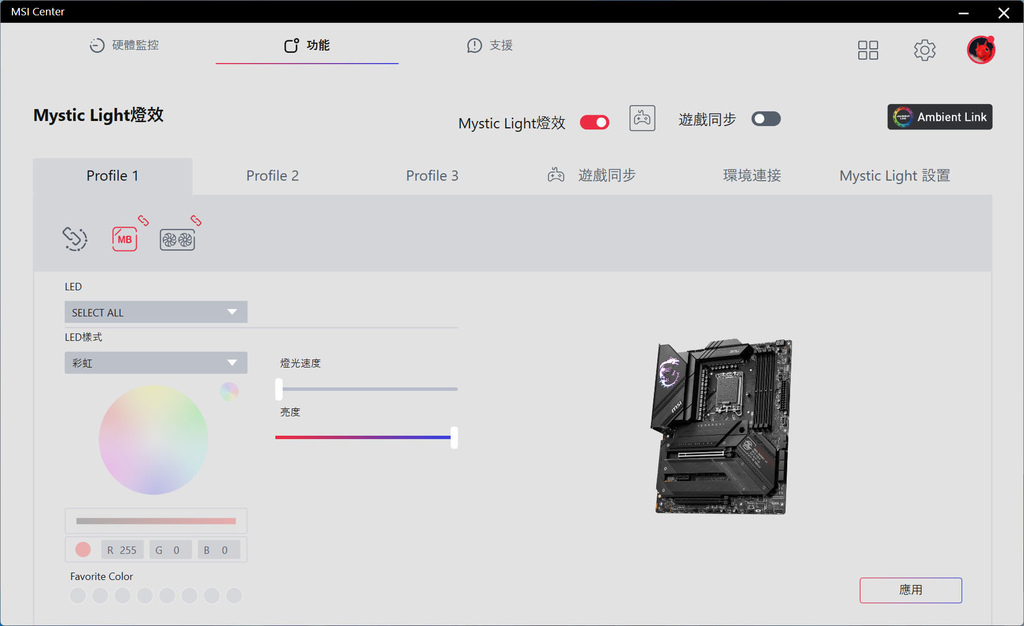Click the gamepad icon beside Mystic Light toggle
1024x626 pixels.
point(642,118)
